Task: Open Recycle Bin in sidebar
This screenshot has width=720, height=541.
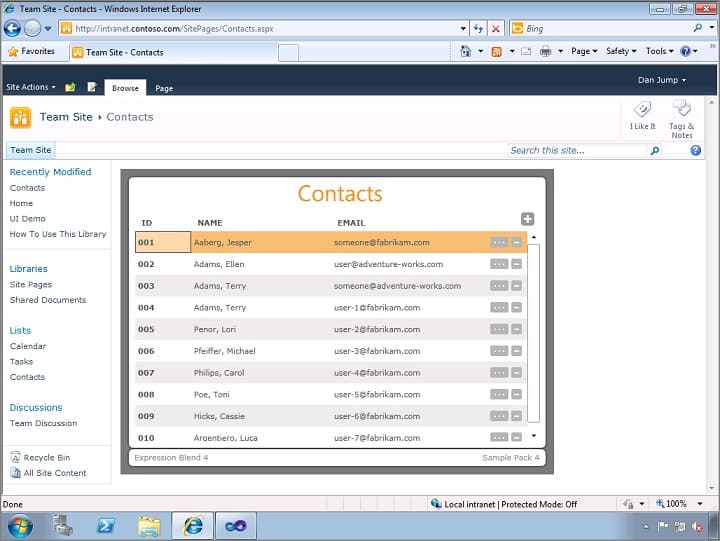Action: 40,457
